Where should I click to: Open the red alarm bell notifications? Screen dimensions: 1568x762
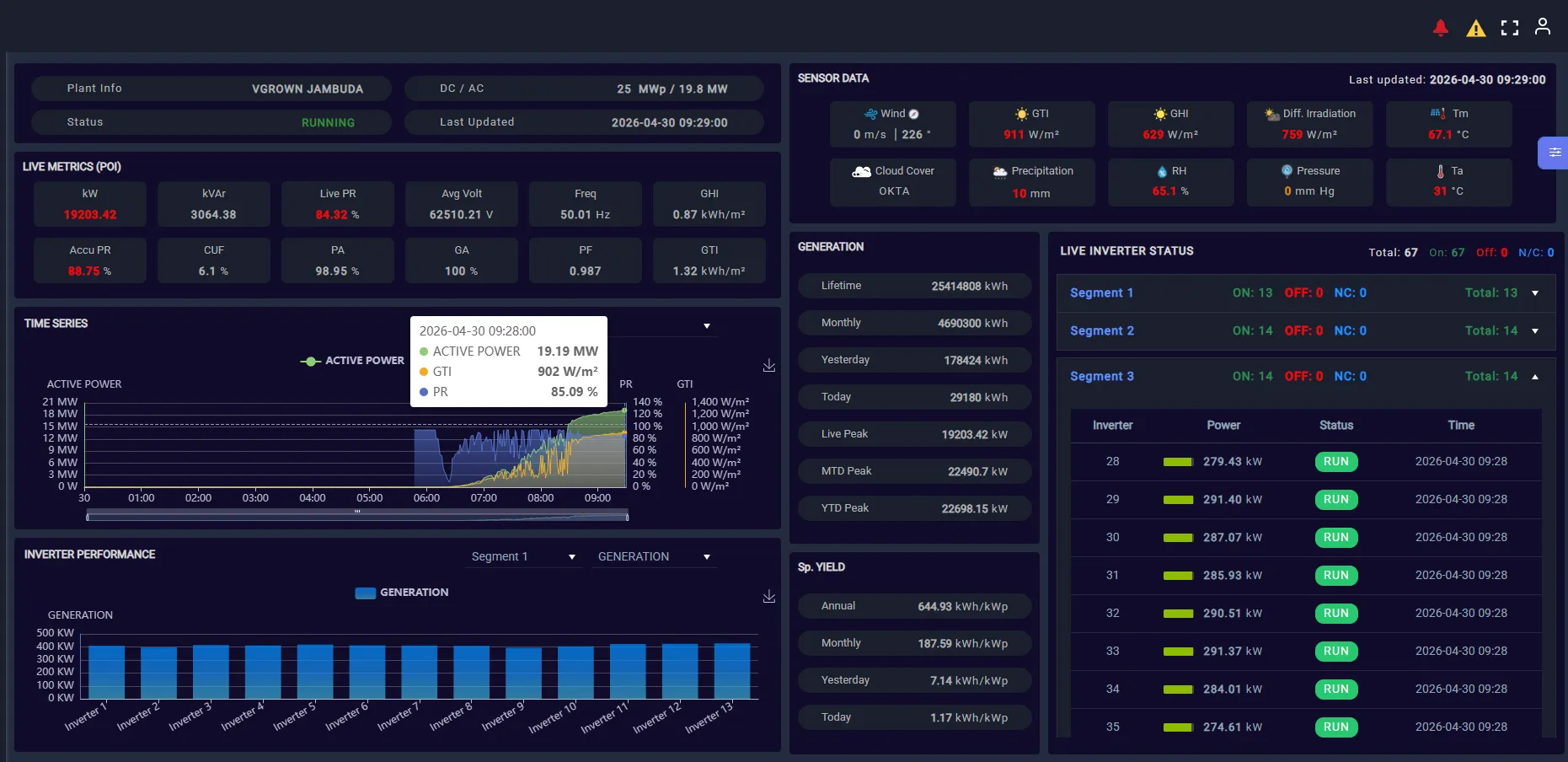pos(1441,28)
